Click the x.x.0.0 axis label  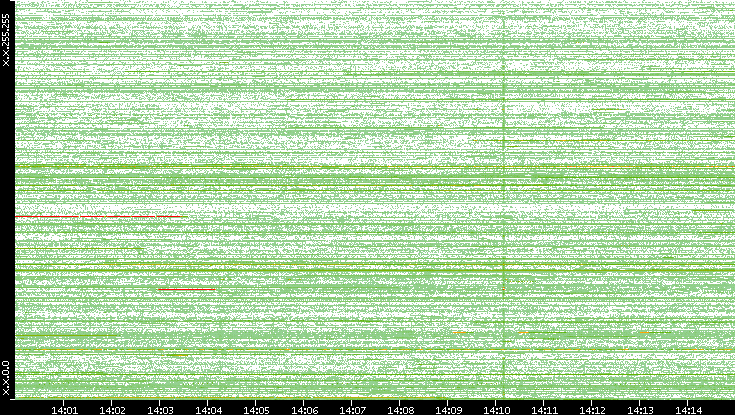[6, 378]
